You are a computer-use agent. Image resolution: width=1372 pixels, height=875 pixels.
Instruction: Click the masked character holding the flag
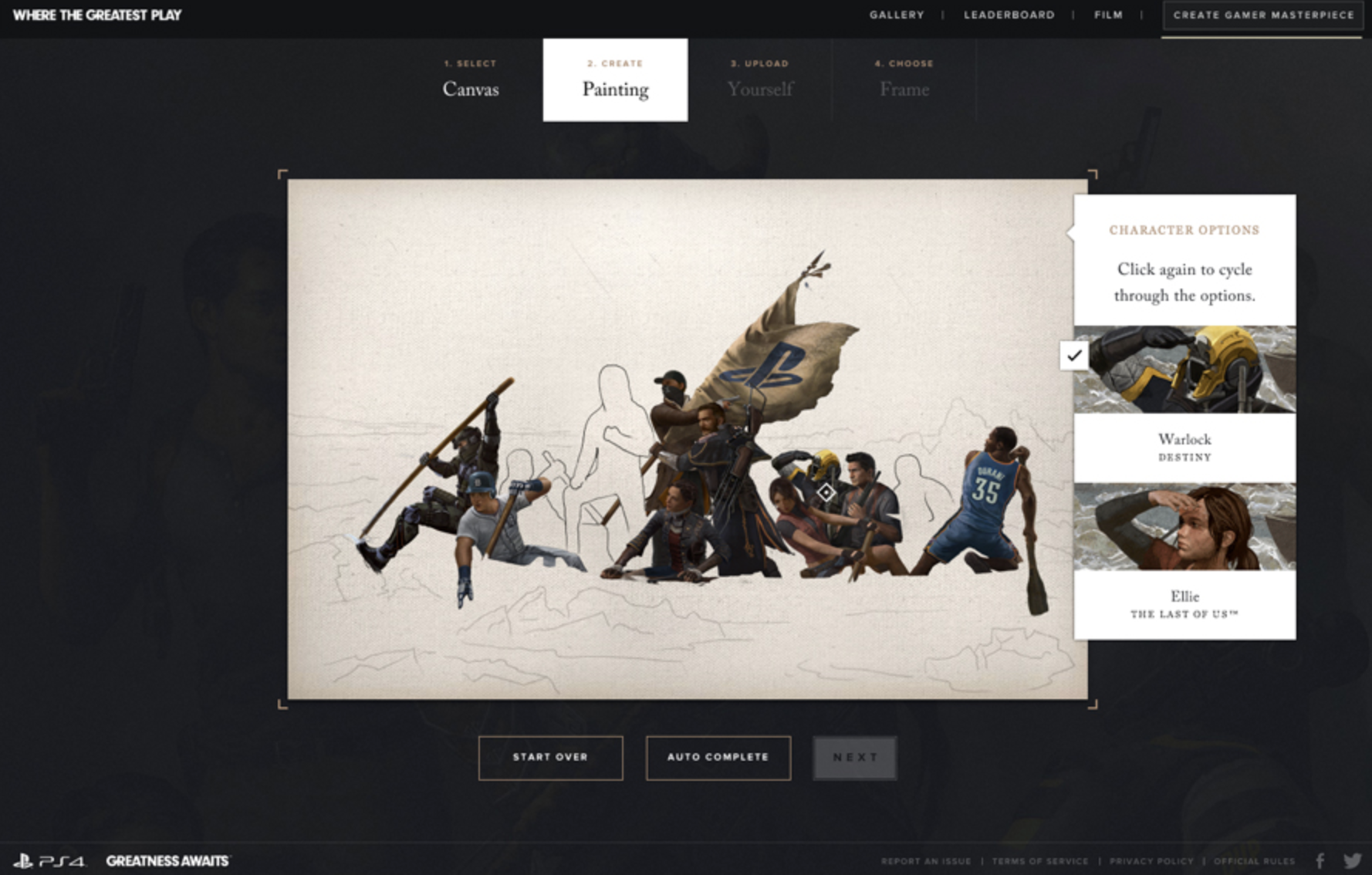click(673, 409)
